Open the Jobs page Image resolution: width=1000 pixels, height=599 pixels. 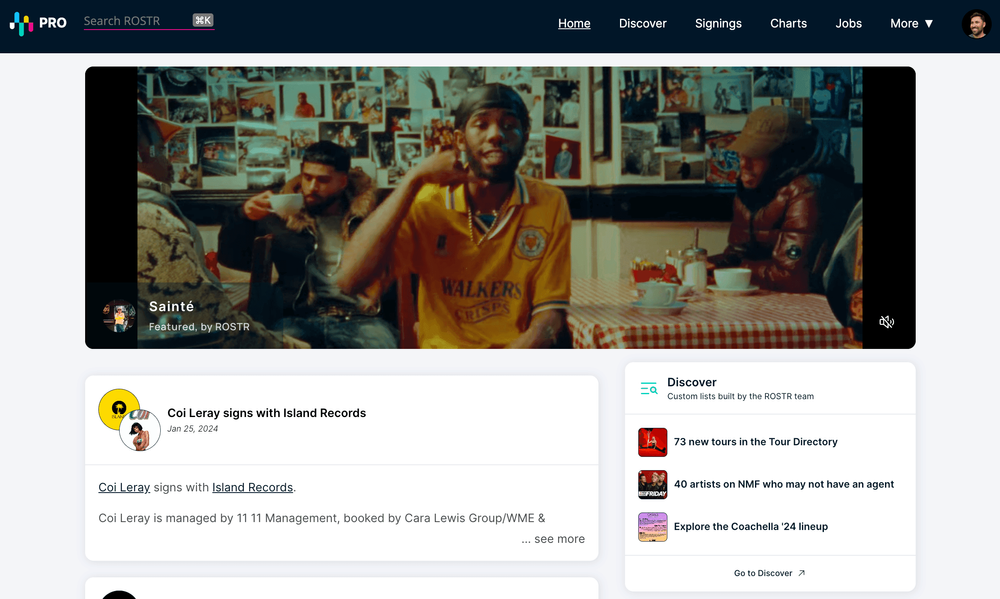pyautogui.click(x=848, y=24)
